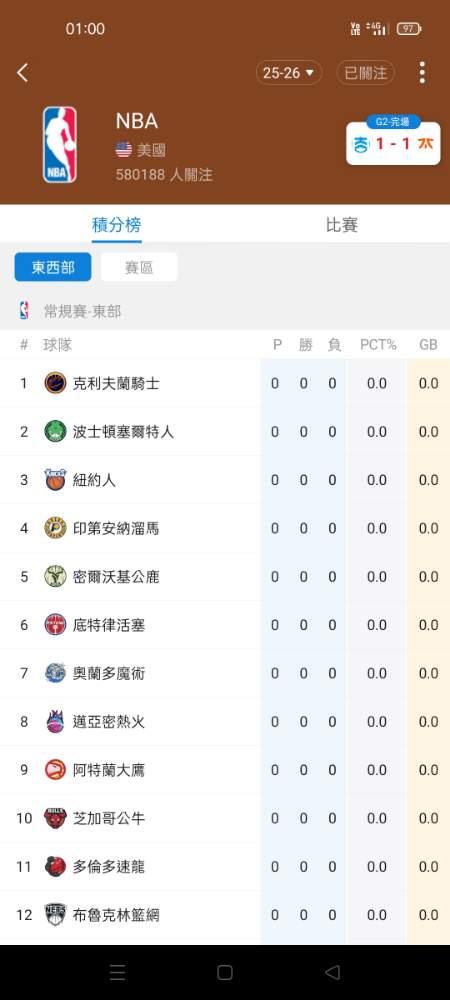Open the 邁亞密熱火 team row
The height and width of the screenshot is (1000, 450).
[x=225, y=721]
